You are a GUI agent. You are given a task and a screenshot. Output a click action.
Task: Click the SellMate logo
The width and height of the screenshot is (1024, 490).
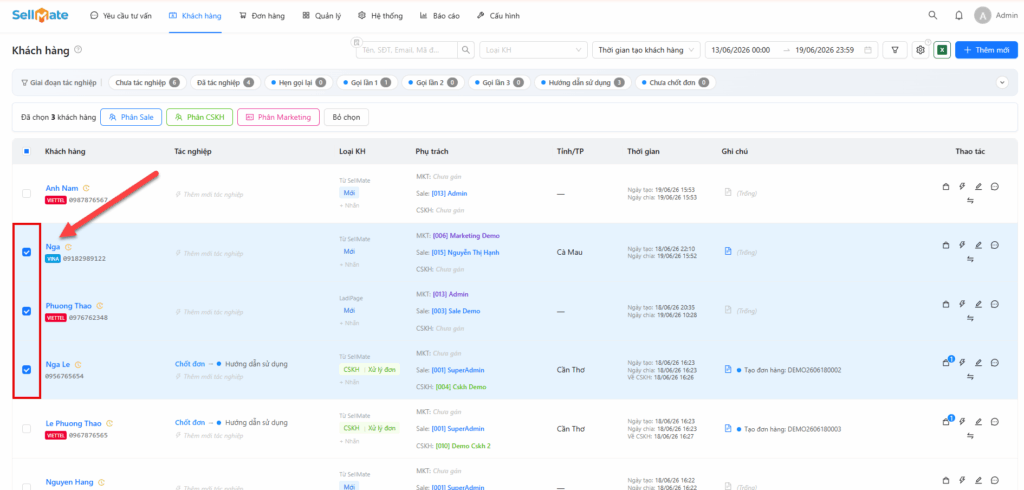click(x=40, y=15)
